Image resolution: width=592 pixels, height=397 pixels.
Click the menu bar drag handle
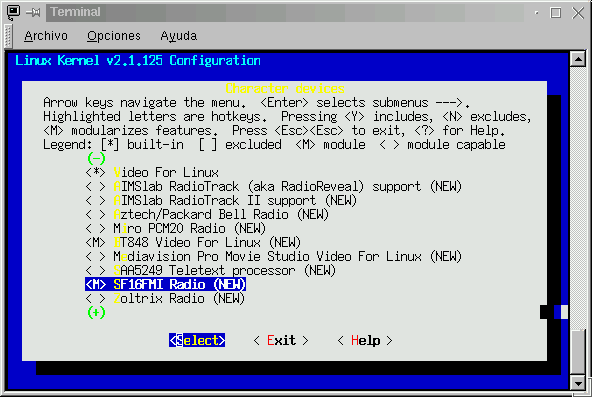[8, 37]
